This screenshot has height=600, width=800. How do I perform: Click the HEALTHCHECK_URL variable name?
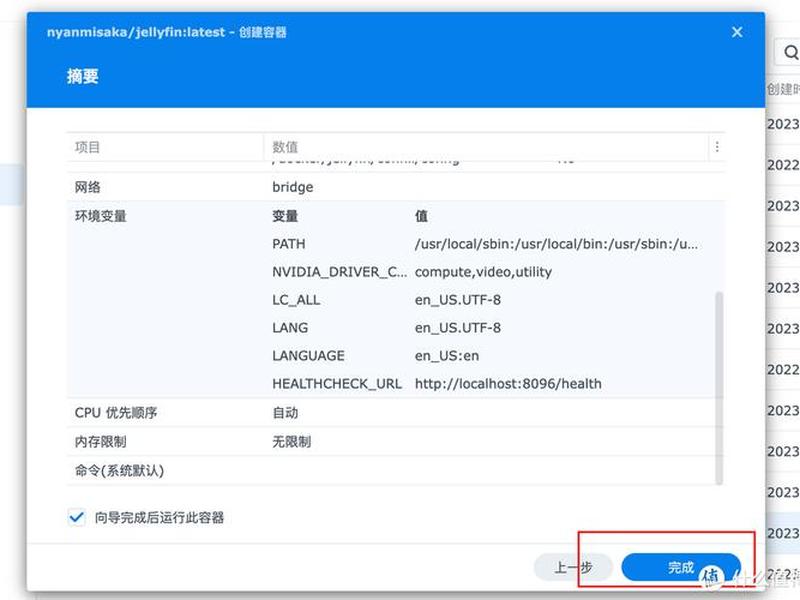337,384
